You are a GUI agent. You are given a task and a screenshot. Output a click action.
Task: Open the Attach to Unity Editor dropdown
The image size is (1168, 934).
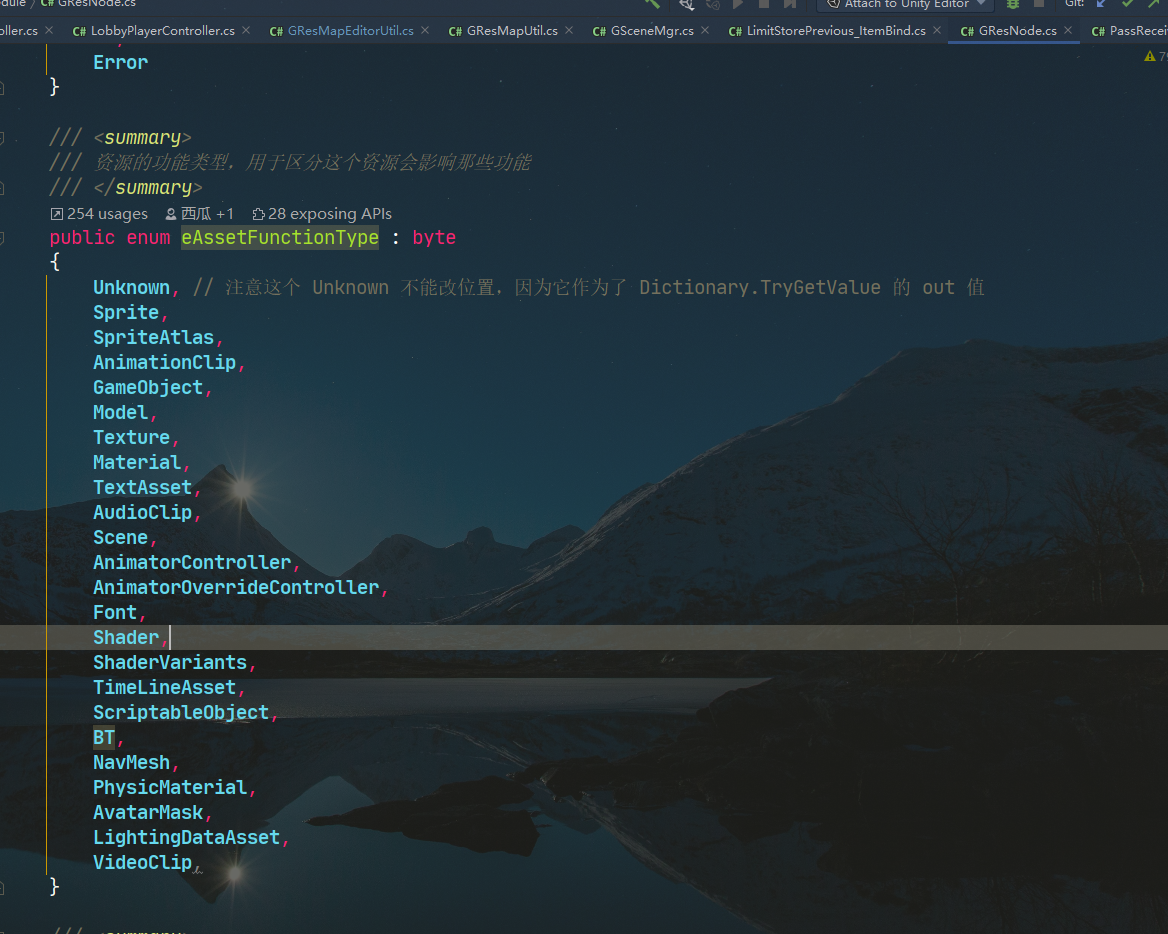[906, 4]
